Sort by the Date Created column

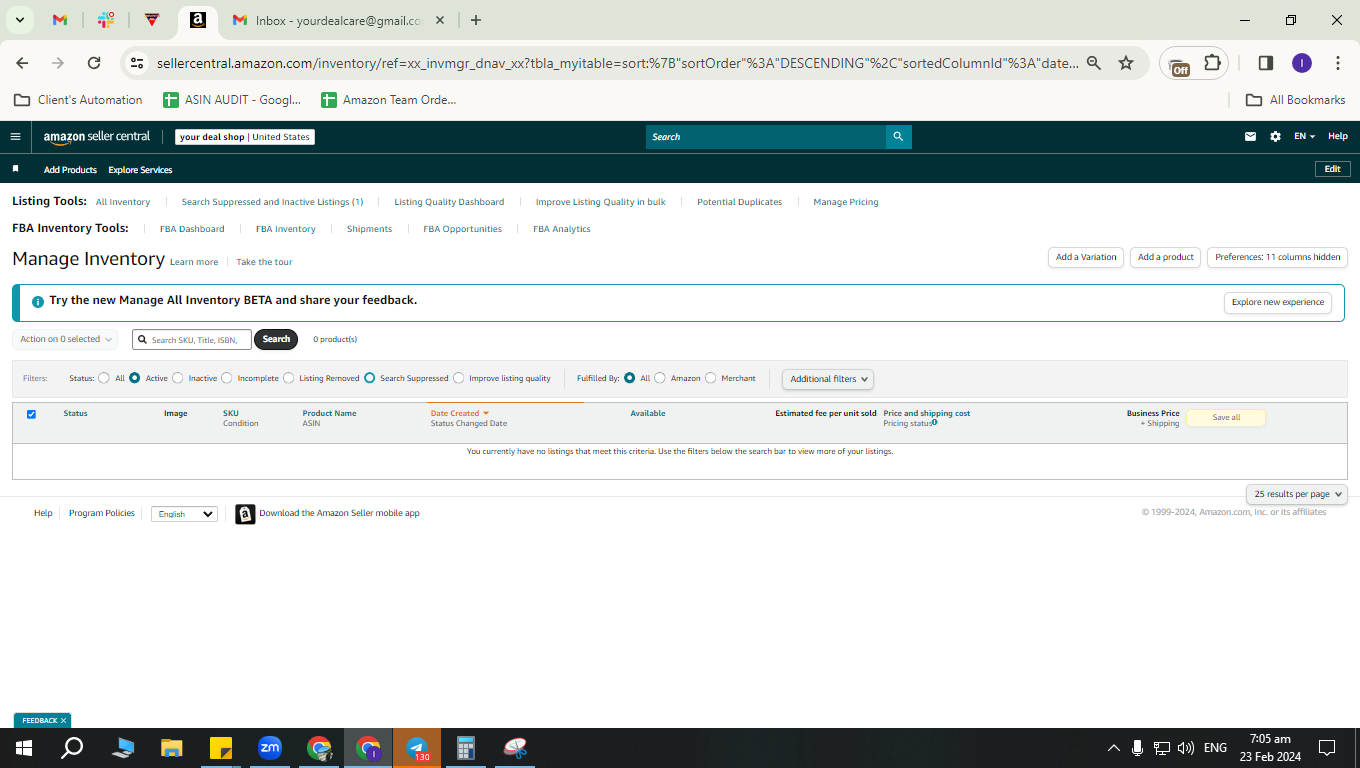pyautogui.click(x=459, y=413)
